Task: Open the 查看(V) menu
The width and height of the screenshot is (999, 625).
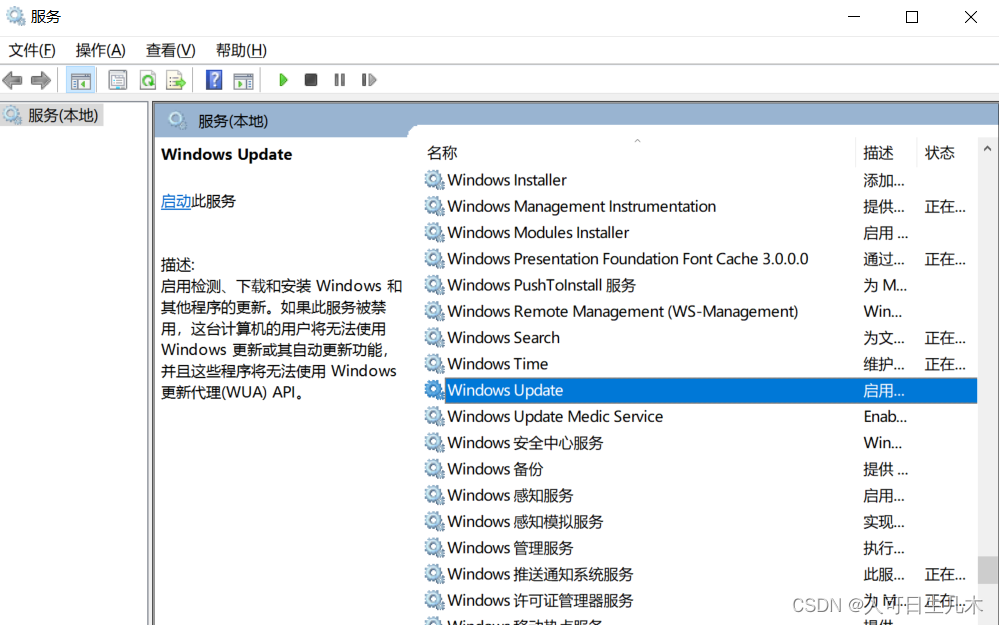Action: coord(170,50)
